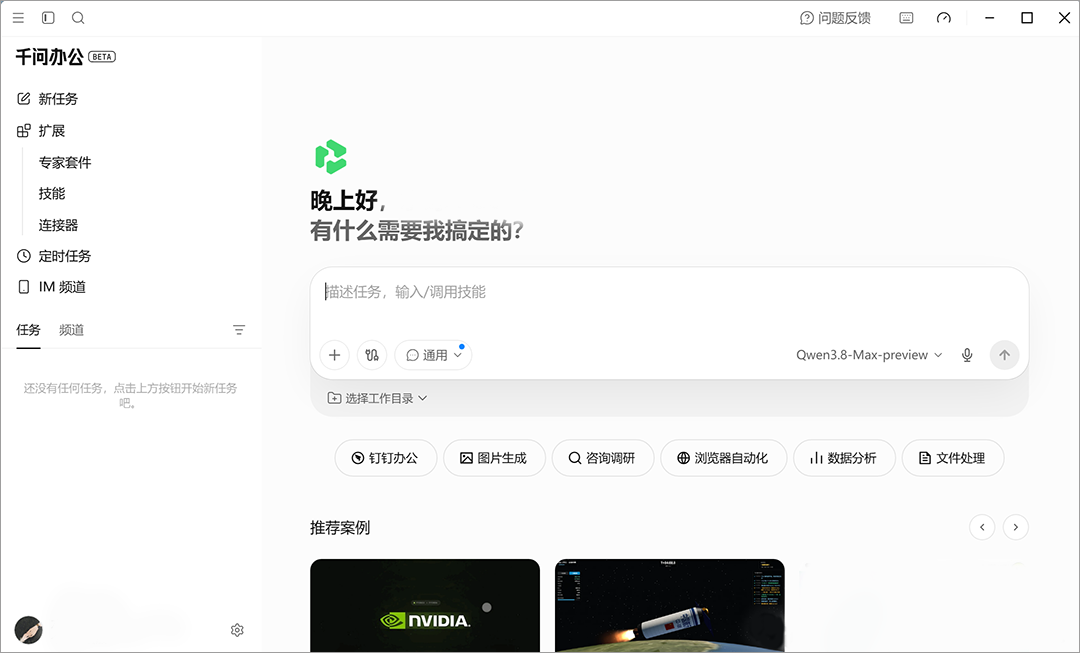Viewport: 1080px width, 653px height.
Task: Click the green Qianwen logo
Action: click(x=331, y=156)
